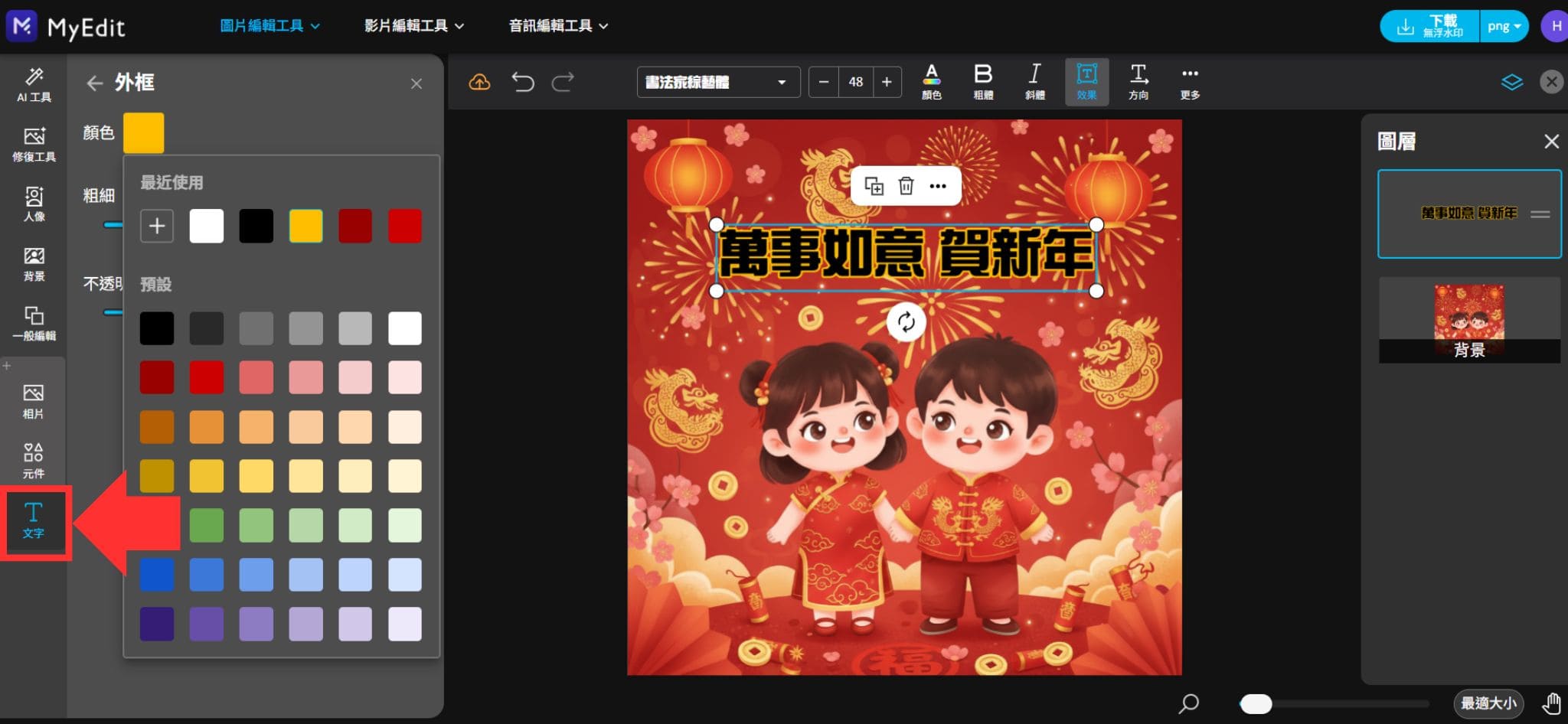1568x724 pixels.
Task: Pick dark red from recently used colors
Action: (355, 226)
